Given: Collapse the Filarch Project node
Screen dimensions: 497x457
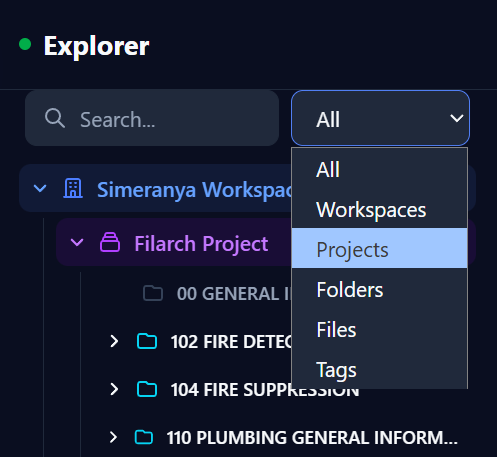Looking at the screenshot, I should pos(77,242).
